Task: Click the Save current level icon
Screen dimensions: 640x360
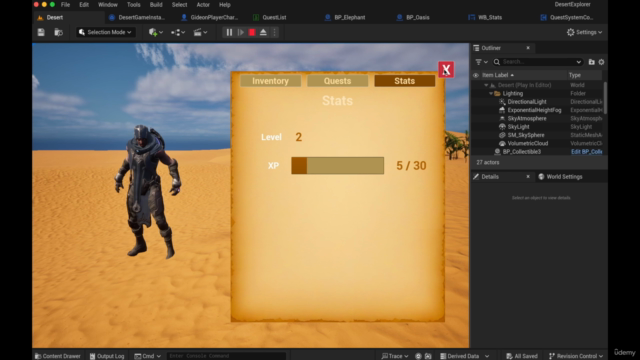Action: coord(41,32)
